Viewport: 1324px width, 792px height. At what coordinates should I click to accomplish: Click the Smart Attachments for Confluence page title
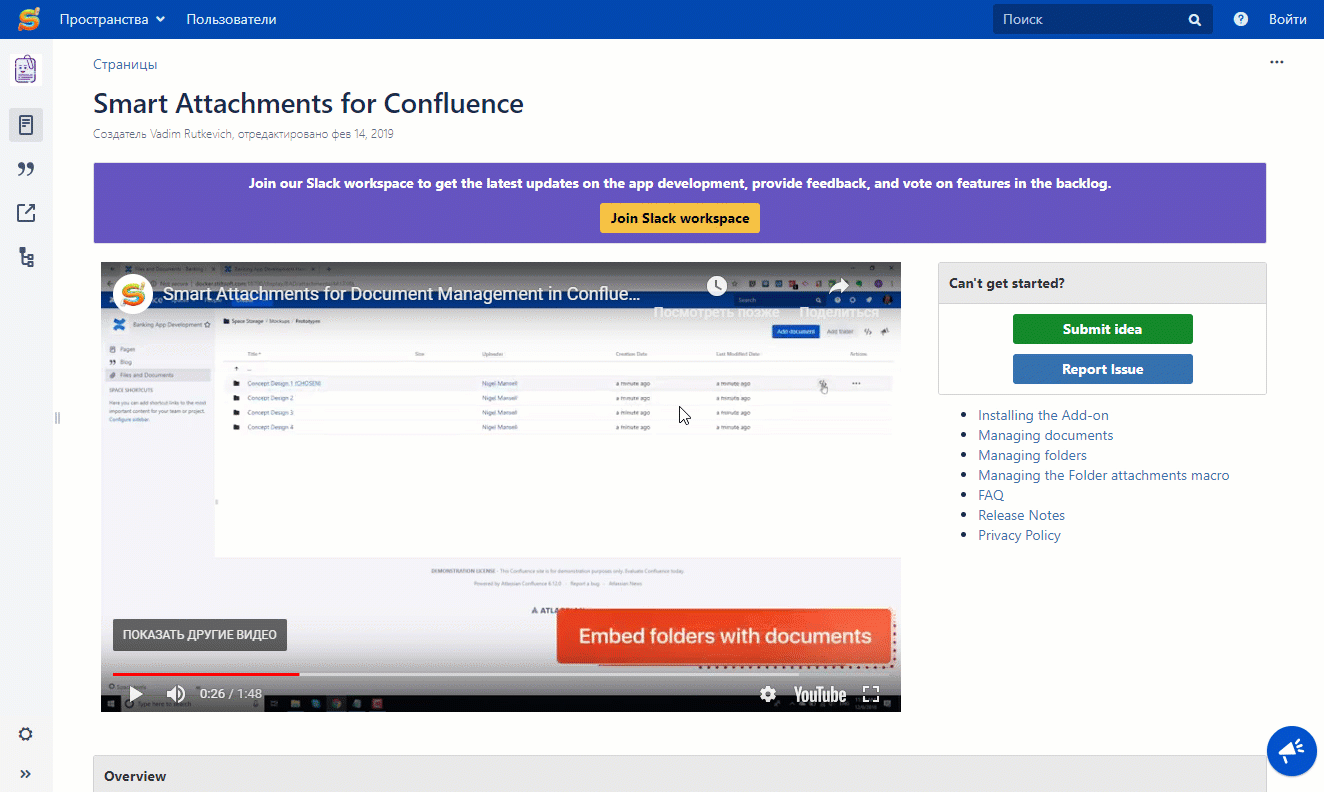point(308,103)
